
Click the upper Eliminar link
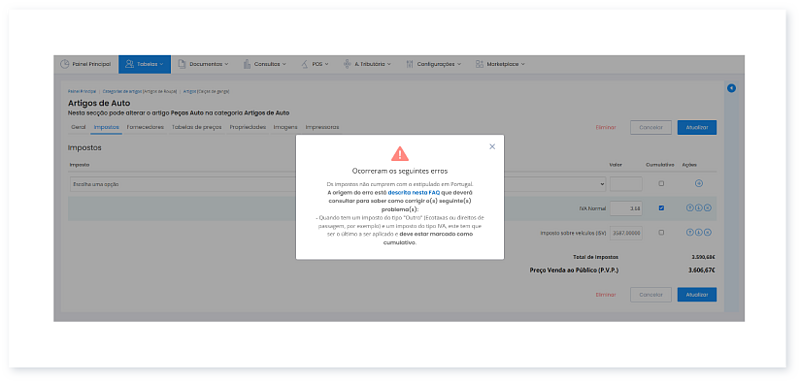tap(606, 128)
